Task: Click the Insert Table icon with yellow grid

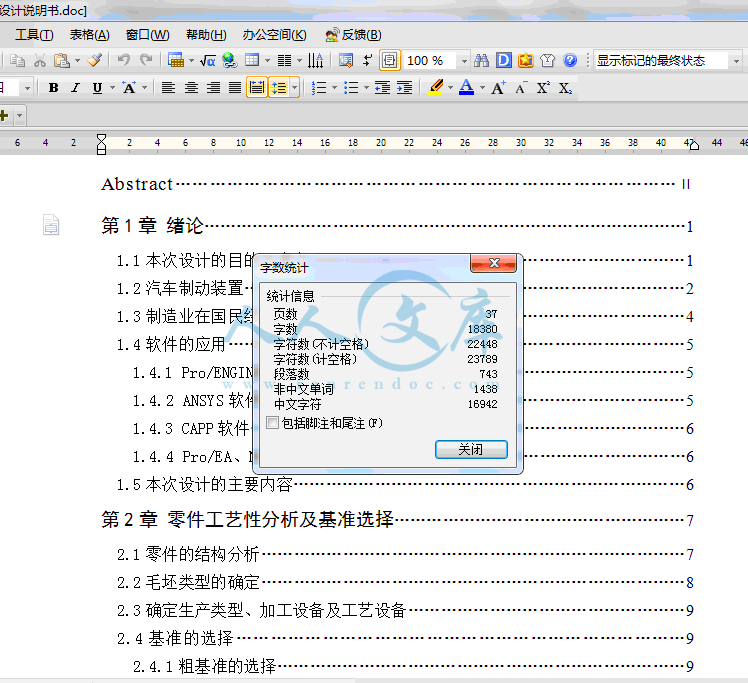Action: (176, 60)
